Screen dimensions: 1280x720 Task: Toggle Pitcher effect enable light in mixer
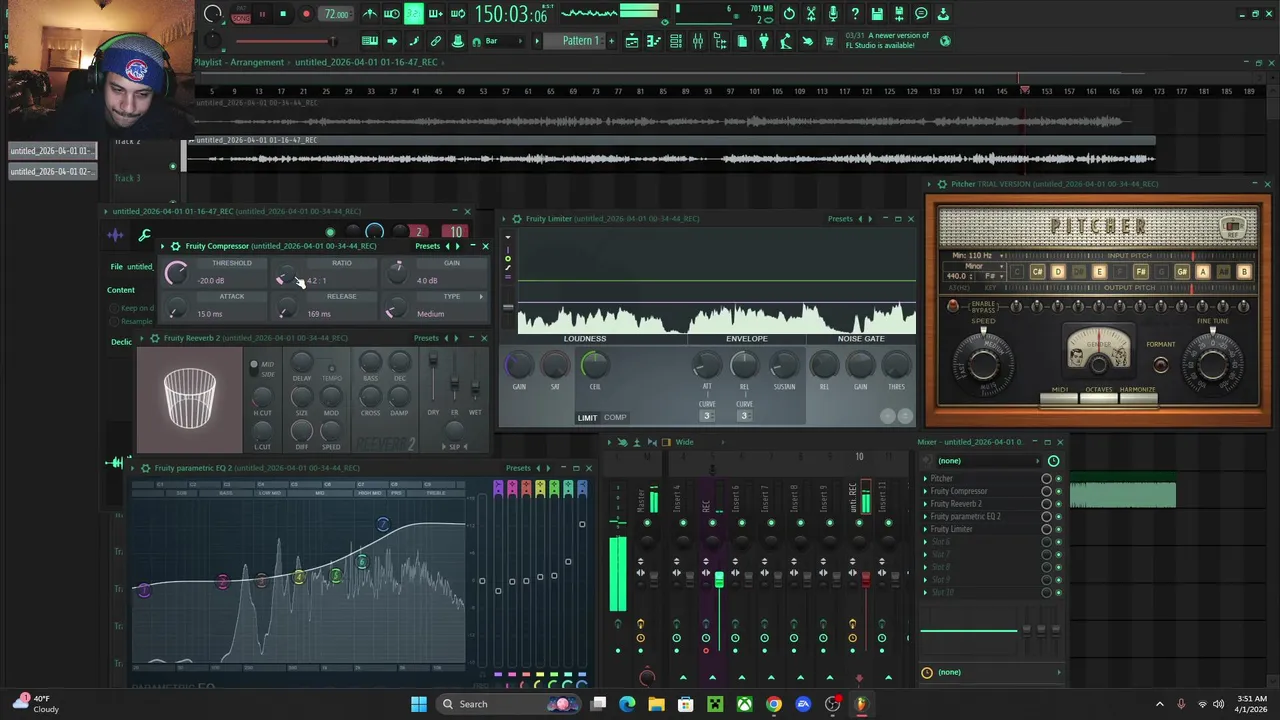pos(1058,479)
